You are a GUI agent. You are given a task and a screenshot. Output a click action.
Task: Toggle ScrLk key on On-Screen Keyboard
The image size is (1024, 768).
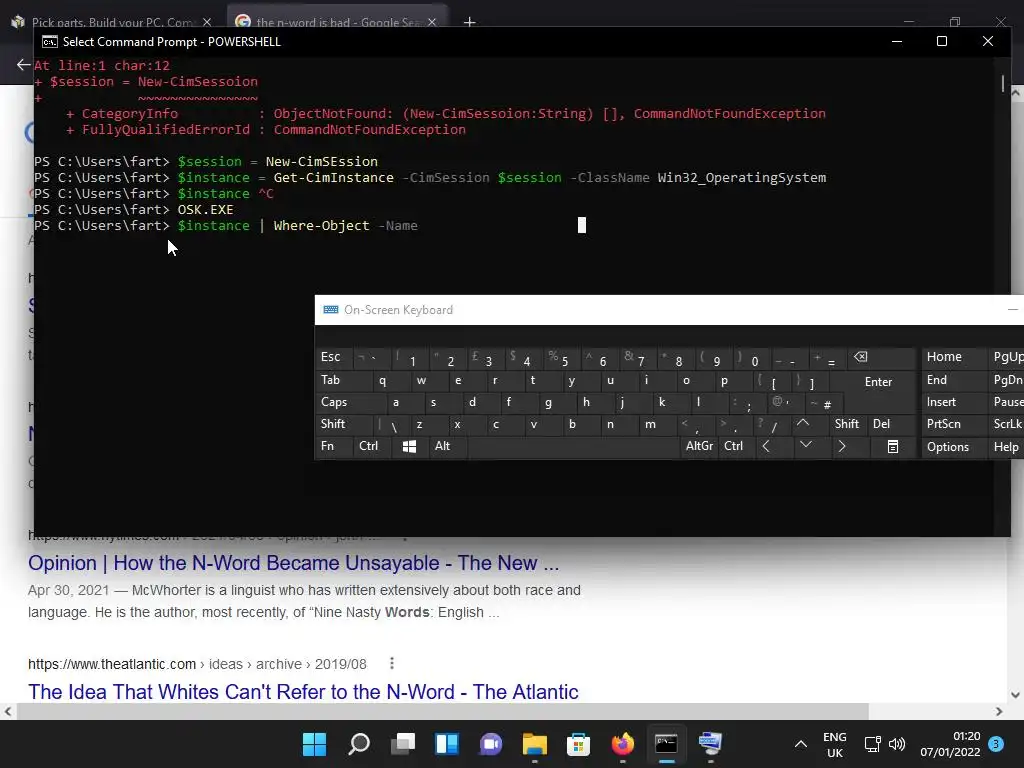[x=1007, y=424]
